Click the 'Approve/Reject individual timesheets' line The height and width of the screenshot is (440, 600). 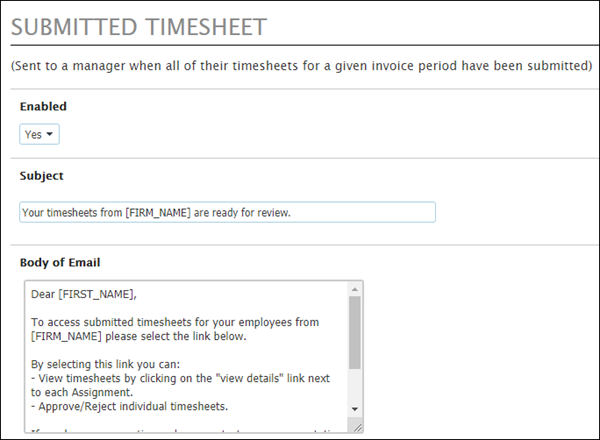click(x=129, y=406)
